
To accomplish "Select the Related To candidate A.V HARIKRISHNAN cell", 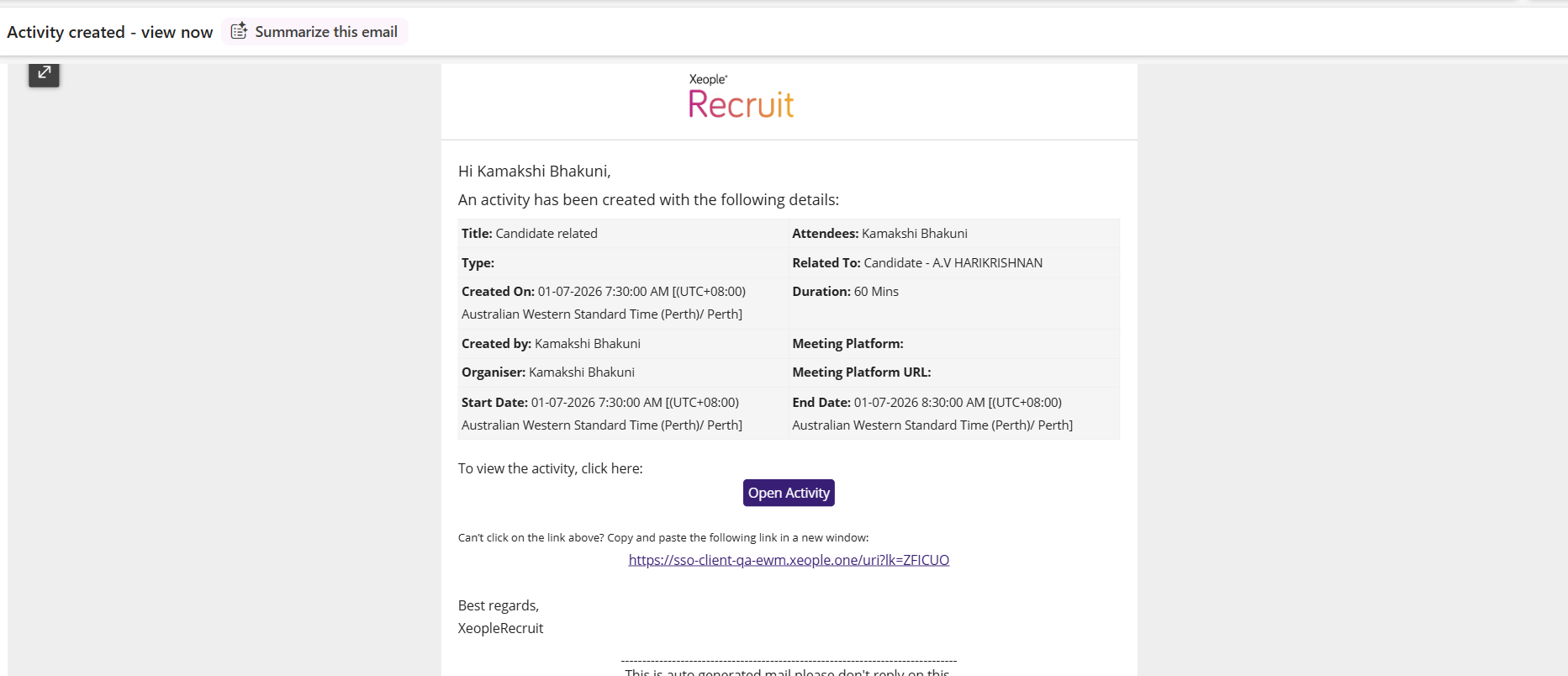I will click(954, 263).
